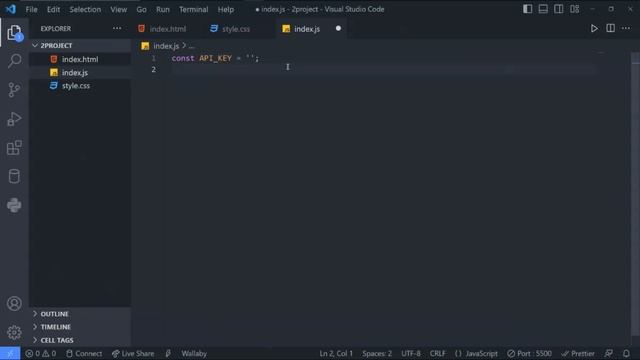Viewport: 640px width, 360px height.
Task: Toggle the Secondary Side Bar layout icon
Action: click(x=558, y=9)
